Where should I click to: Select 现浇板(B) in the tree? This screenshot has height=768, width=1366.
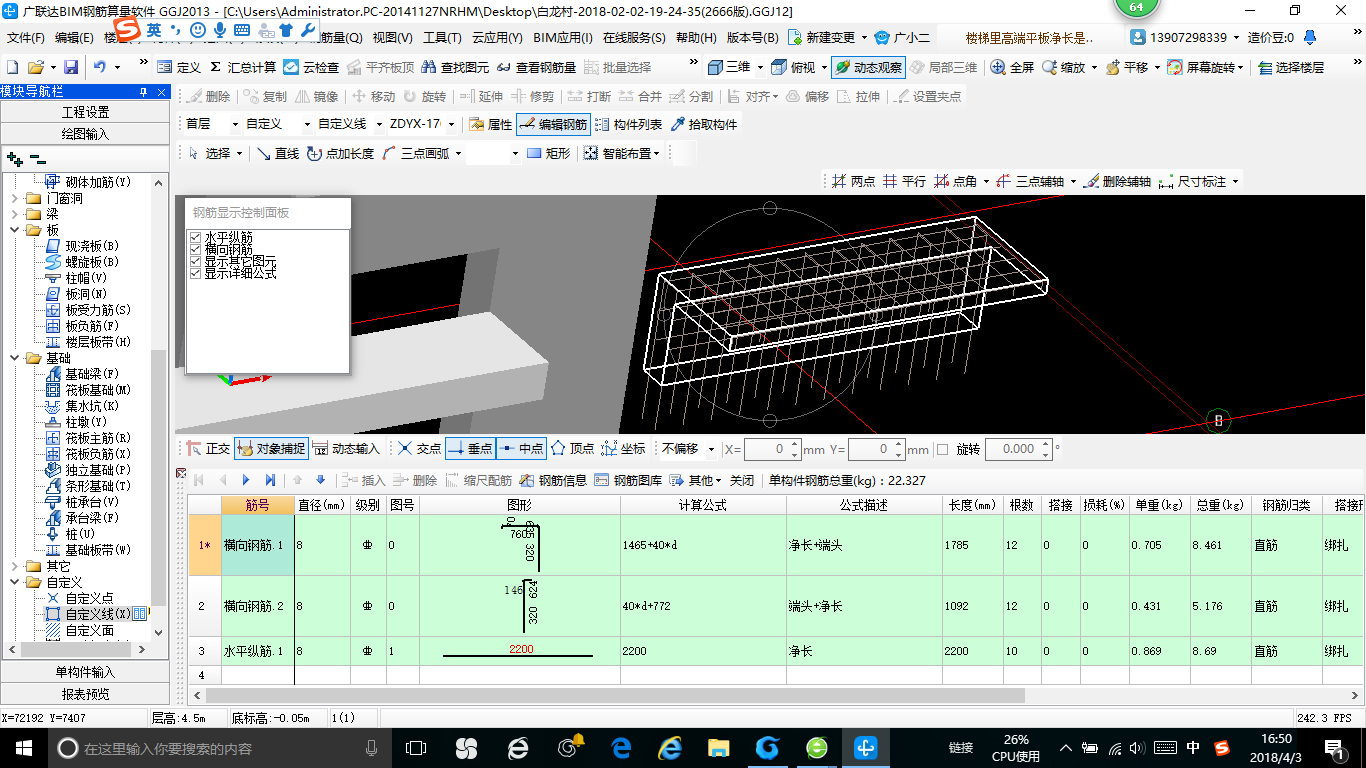tap(92, 246)
